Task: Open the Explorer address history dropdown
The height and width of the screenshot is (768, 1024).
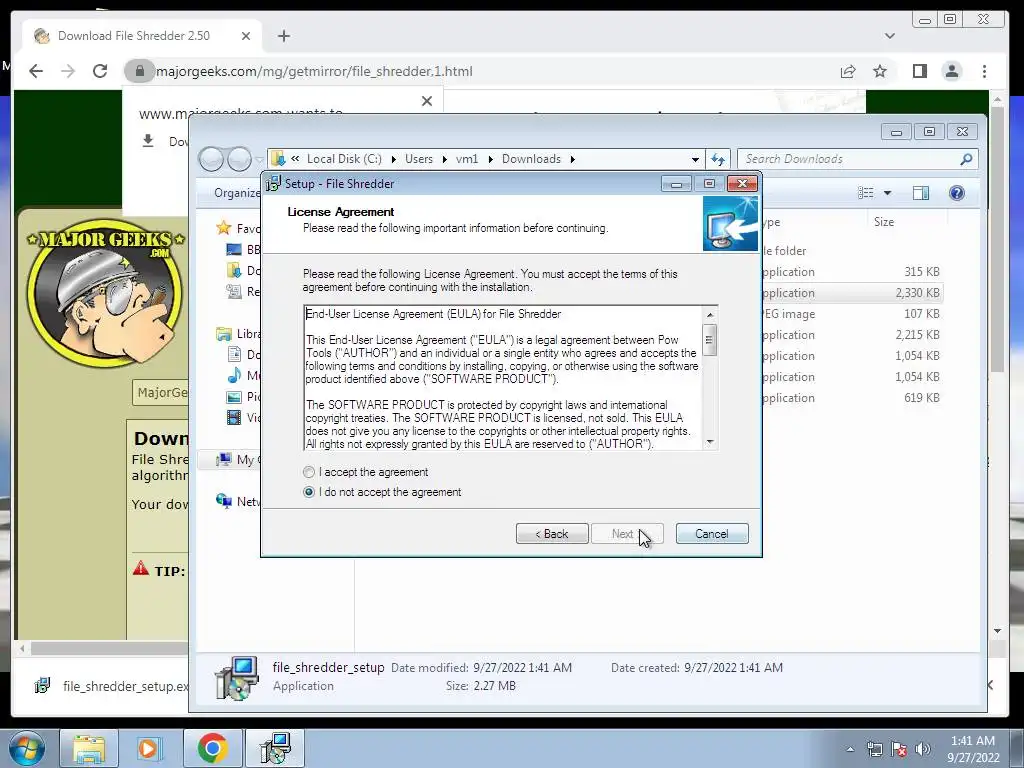Action: [695, 159]
